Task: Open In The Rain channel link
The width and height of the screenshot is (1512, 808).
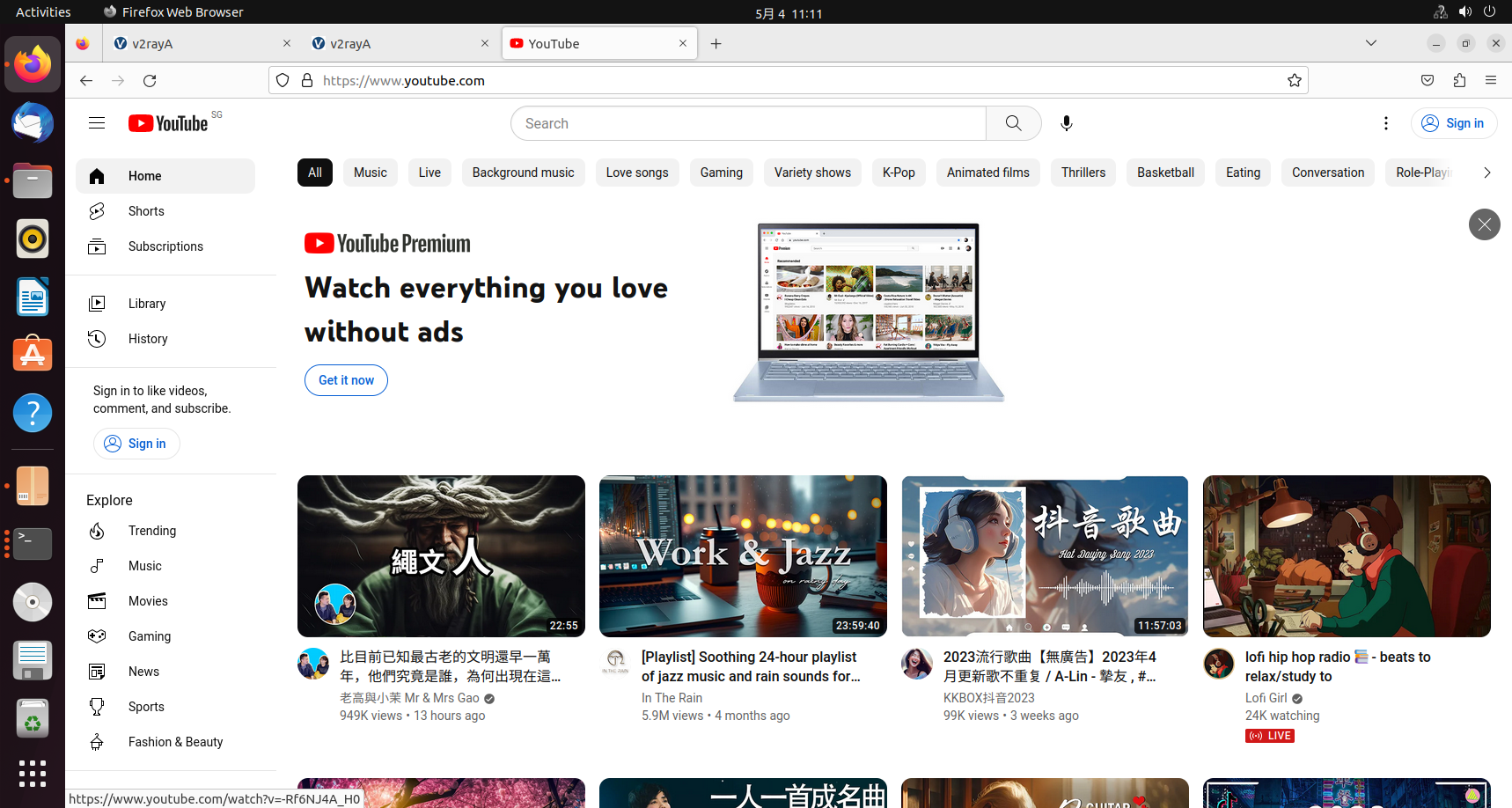Action: click(672, 698)
